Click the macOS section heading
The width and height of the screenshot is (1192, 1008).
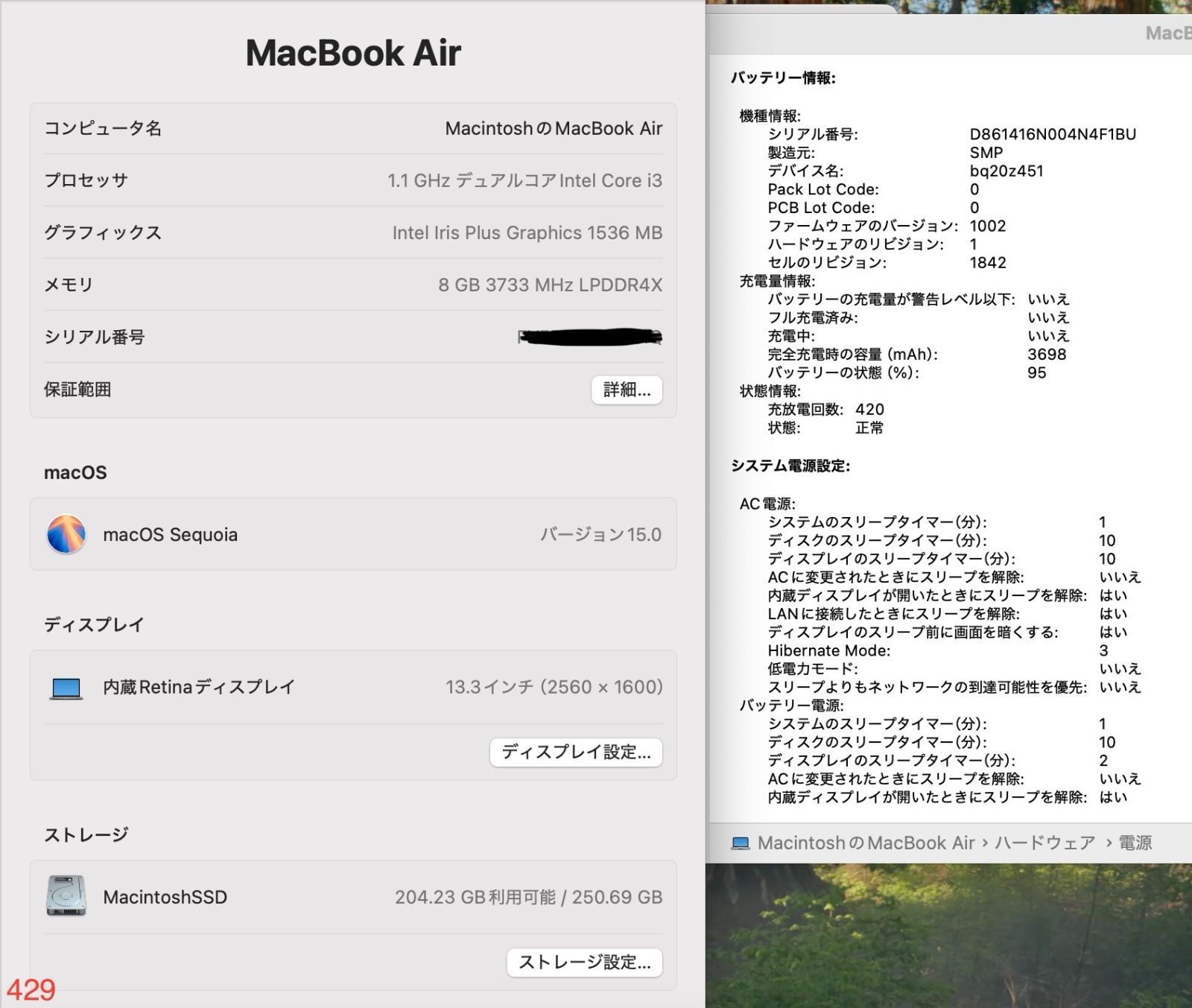pyautogui.click(x=75, y=472)
